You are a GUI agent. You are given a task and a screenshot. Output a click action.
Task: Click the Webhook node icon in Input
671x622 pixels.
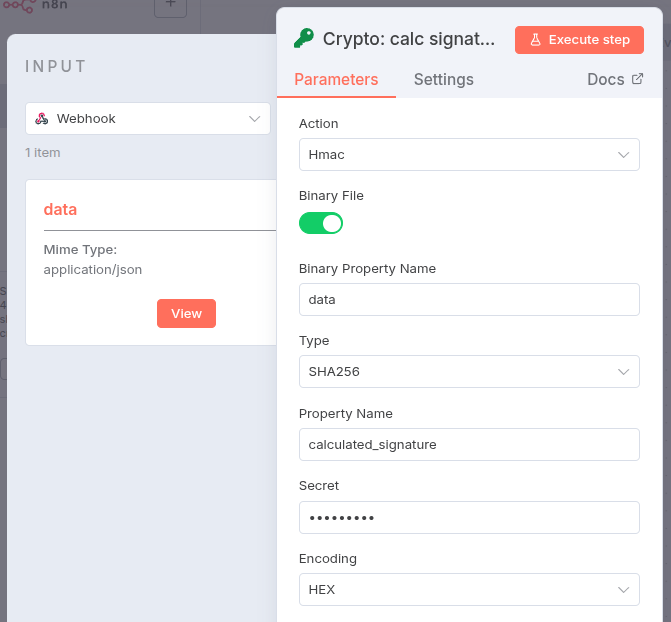42,118
